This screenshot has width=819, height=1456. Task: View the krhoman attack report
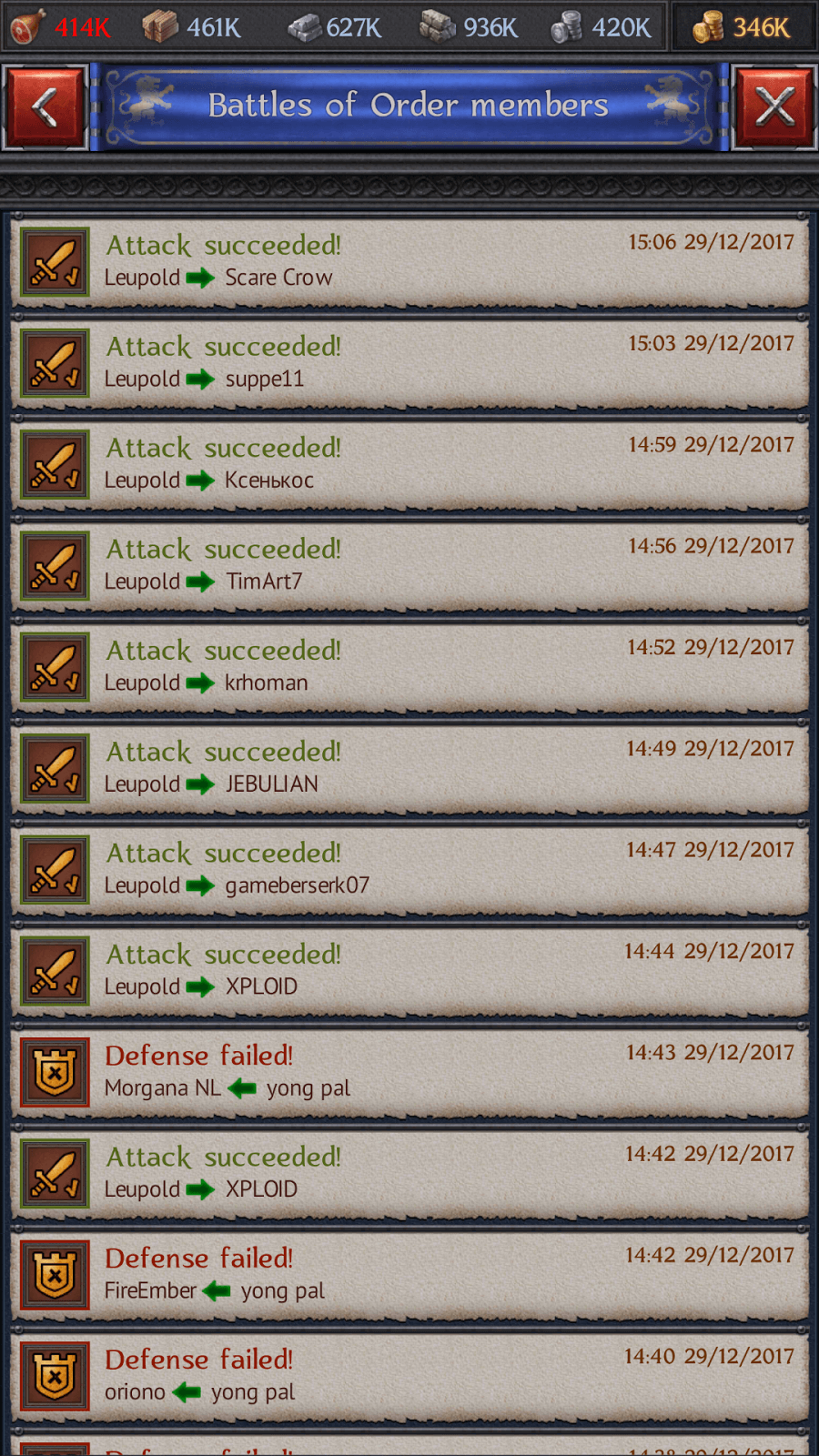click(x=409, y=668)
